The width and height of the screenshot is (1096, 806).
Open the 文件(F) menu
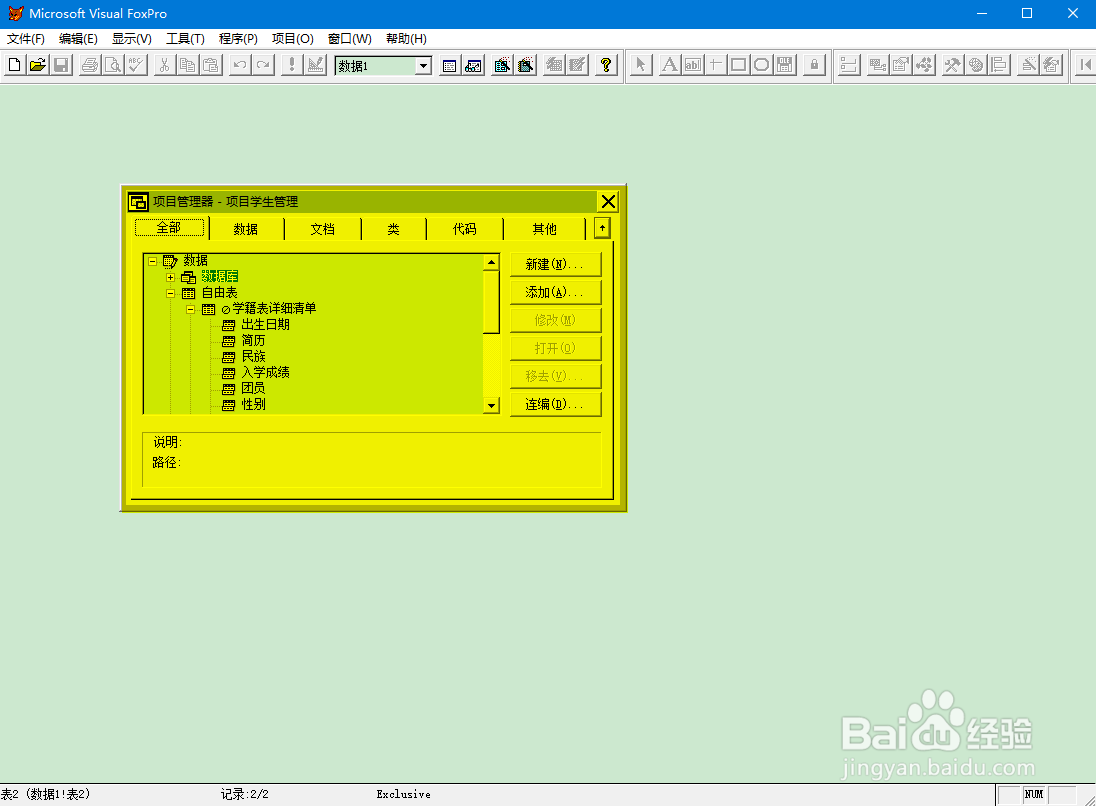pyautogui.click(x=26, y=39)
